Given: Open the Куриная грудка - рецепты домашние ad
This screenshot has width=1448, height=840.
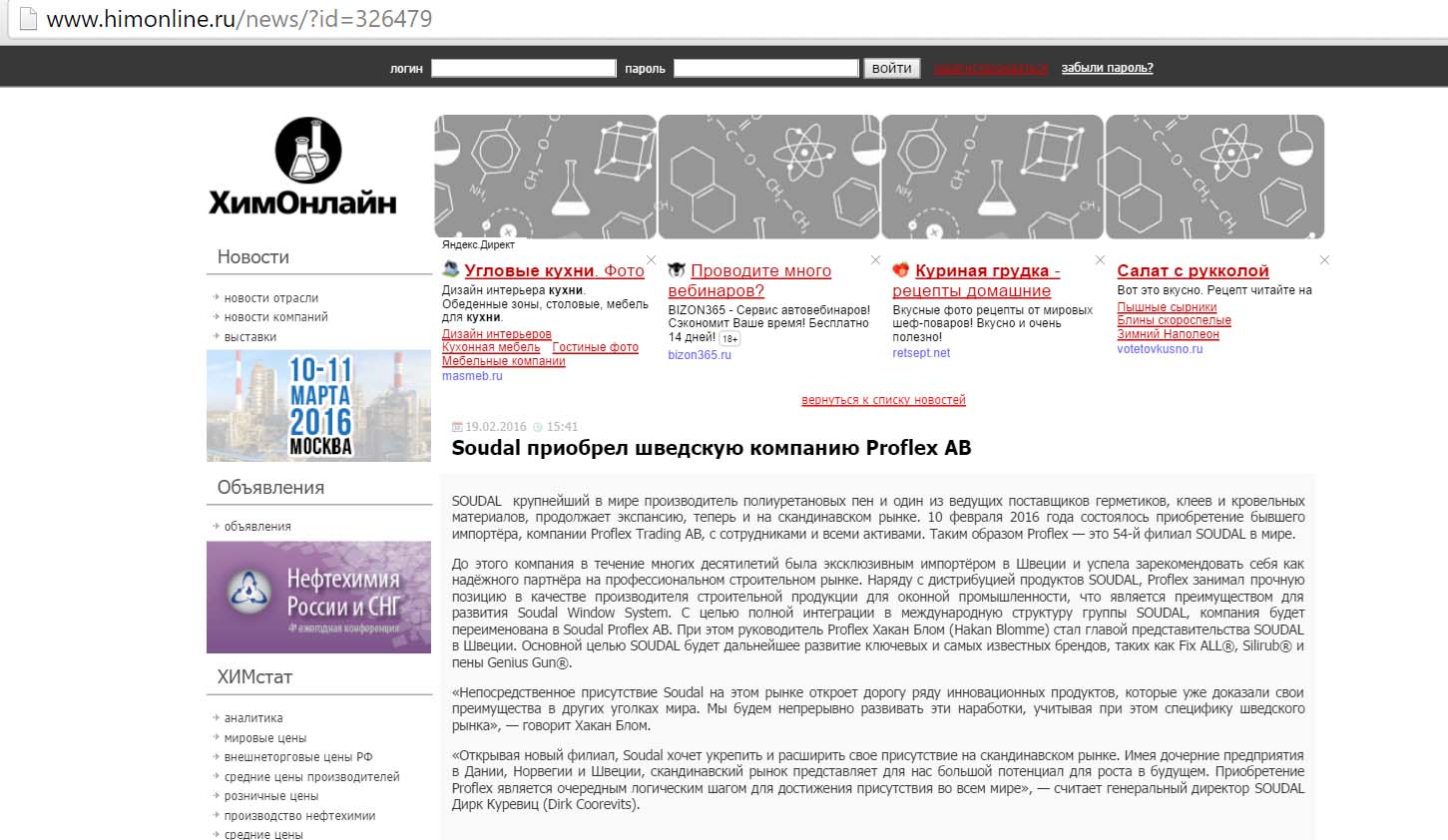Looking at the screenshot, I should [x=976, y=280].
